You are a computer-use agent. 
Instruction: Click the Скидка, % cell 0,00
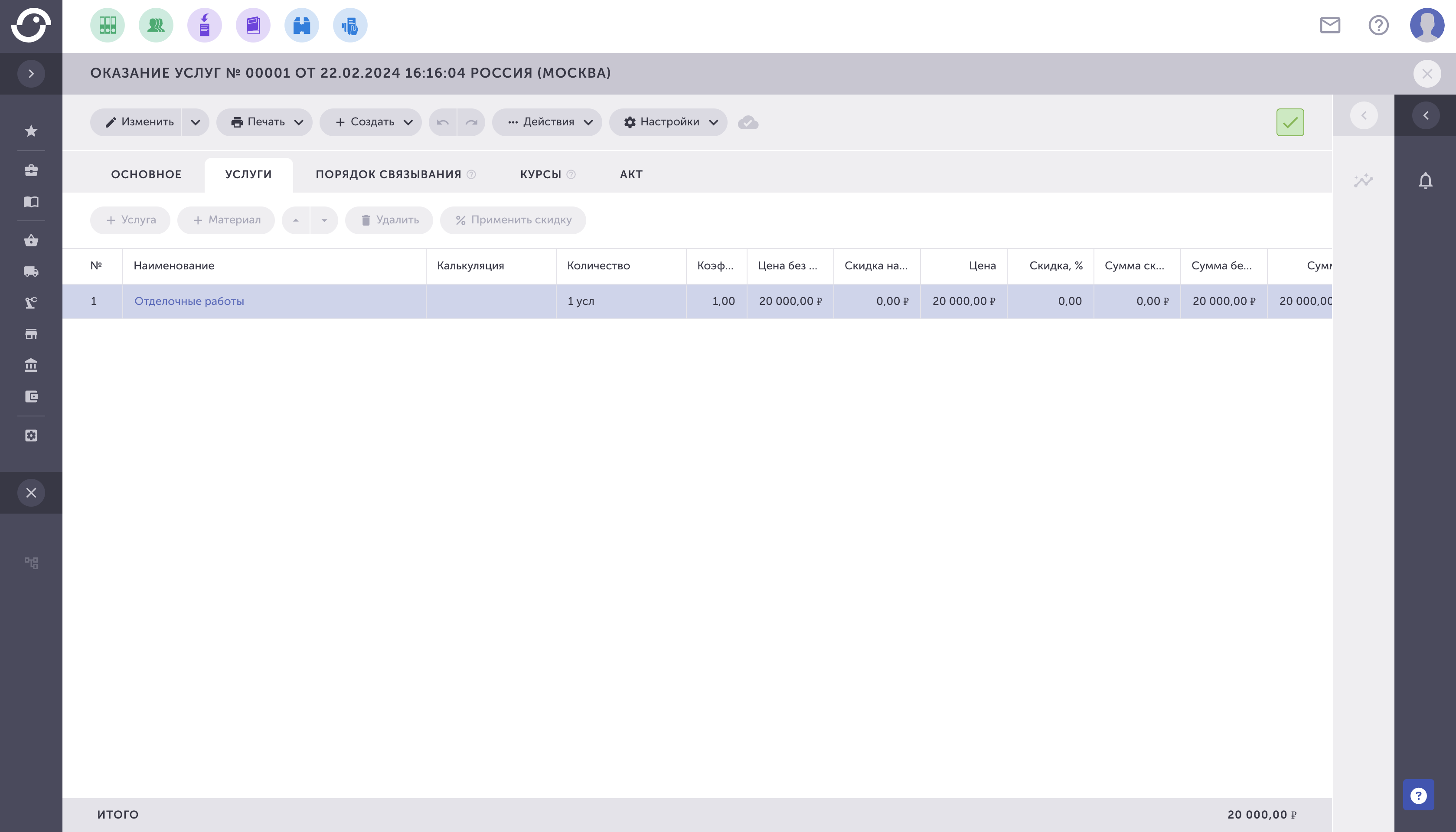coord(1051,302)
